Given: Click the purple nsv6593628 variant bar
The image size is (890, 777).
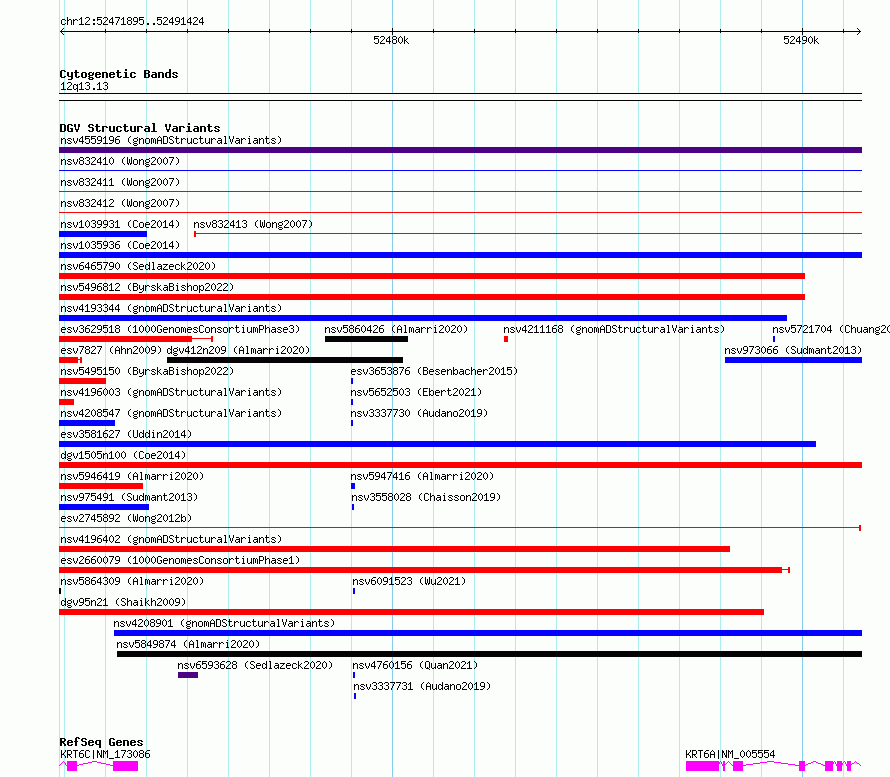Looking at the screenshot, I should coord(188,675).
